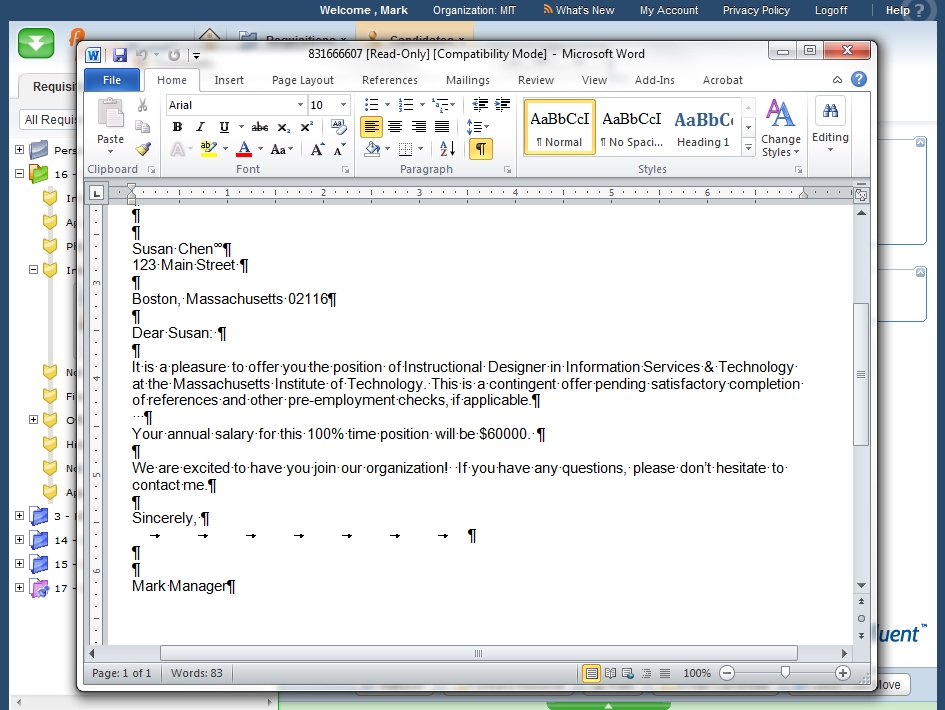This screenshot has height=710, width=945.
Task: Click the Italic formatting icon
Action: pos(200,127)
